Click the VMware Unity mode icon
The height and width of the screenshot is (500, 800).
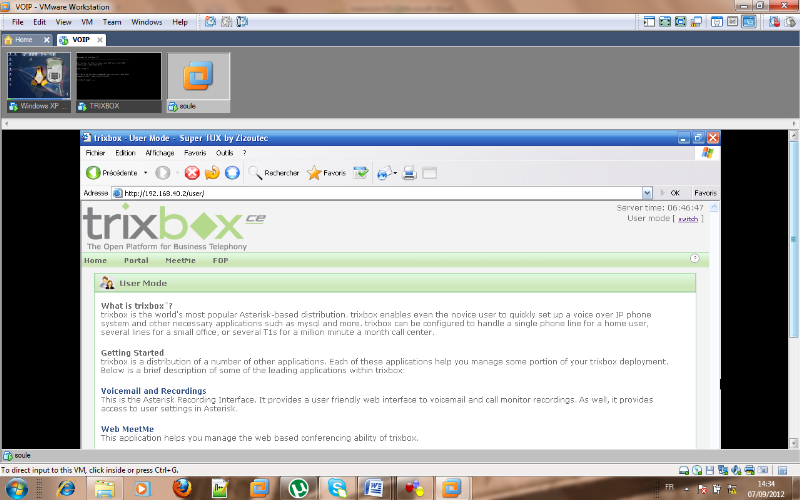click(696, 21)
